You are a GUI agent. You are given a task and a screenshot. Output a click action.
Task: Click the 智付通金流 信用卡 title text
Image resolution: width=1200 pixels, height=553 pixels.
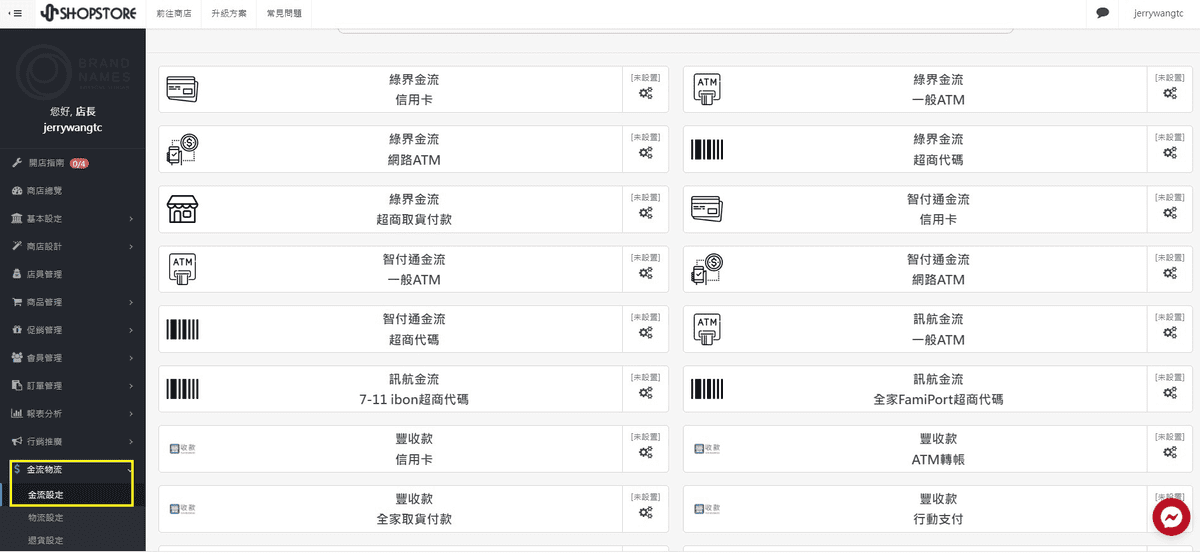coord(938,210)
